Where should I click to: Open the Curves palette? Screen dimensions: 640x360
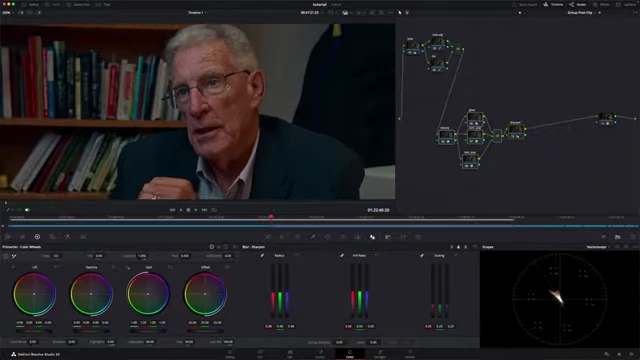click(268, 237)
